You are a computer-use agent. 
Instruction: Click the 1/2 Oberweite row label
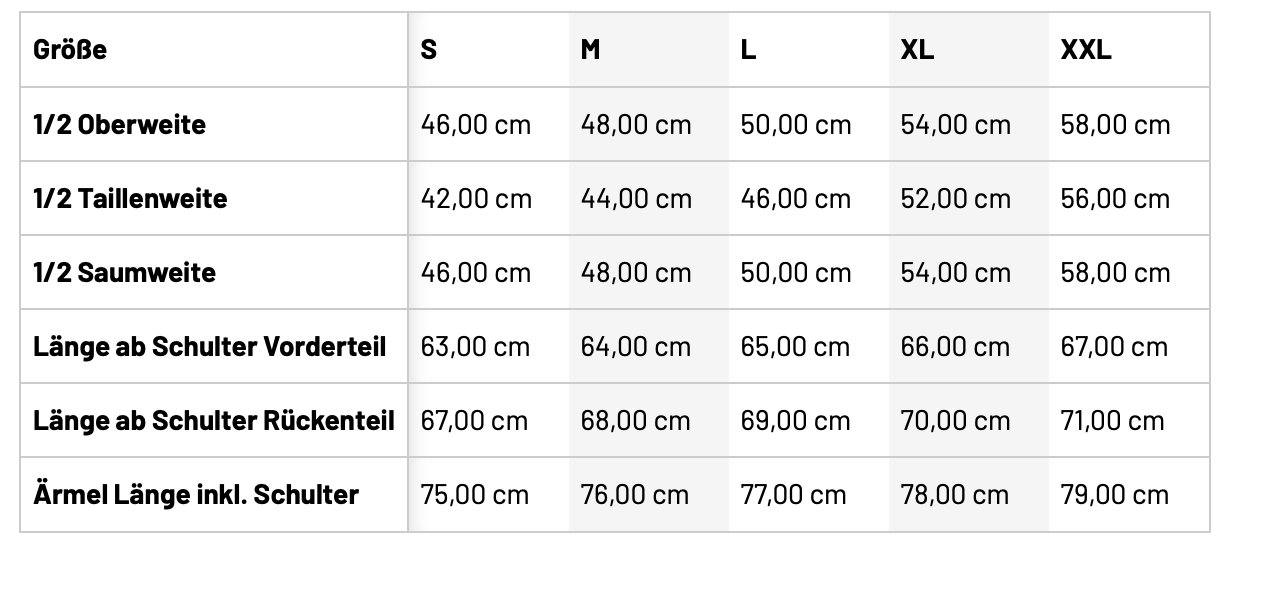pyautogui.click(x=119, y=124)
